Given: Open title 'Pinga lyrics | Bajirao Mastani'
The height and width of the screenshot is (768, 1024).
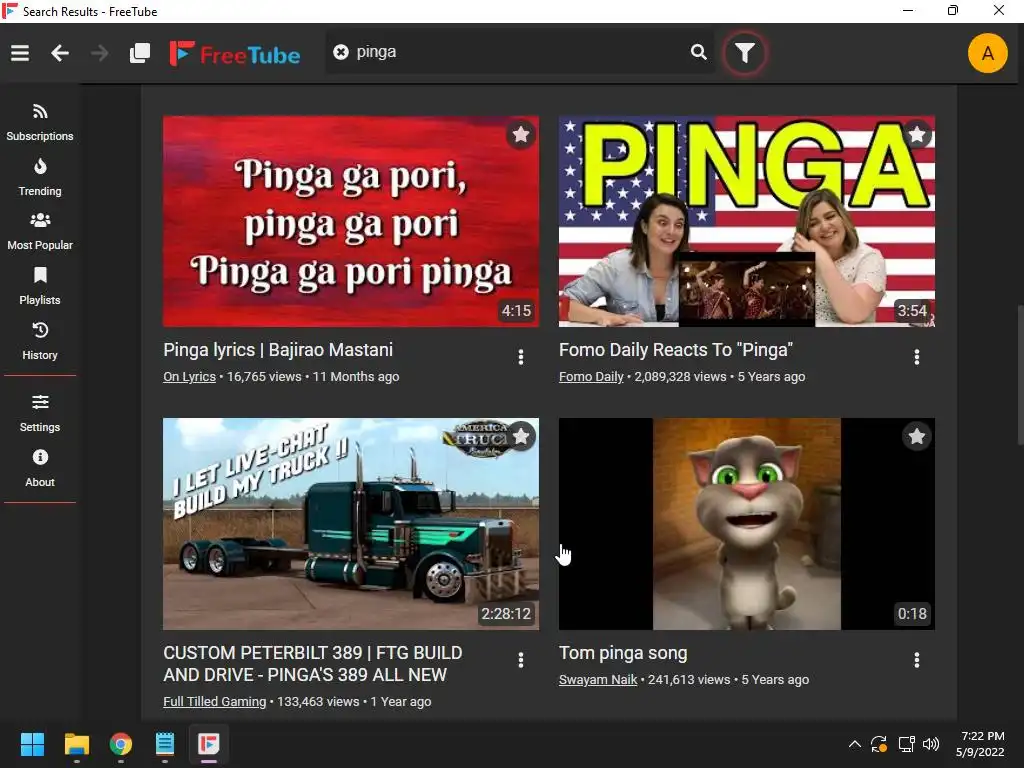Looking at the screenshot, I should (x=278, y=350).
